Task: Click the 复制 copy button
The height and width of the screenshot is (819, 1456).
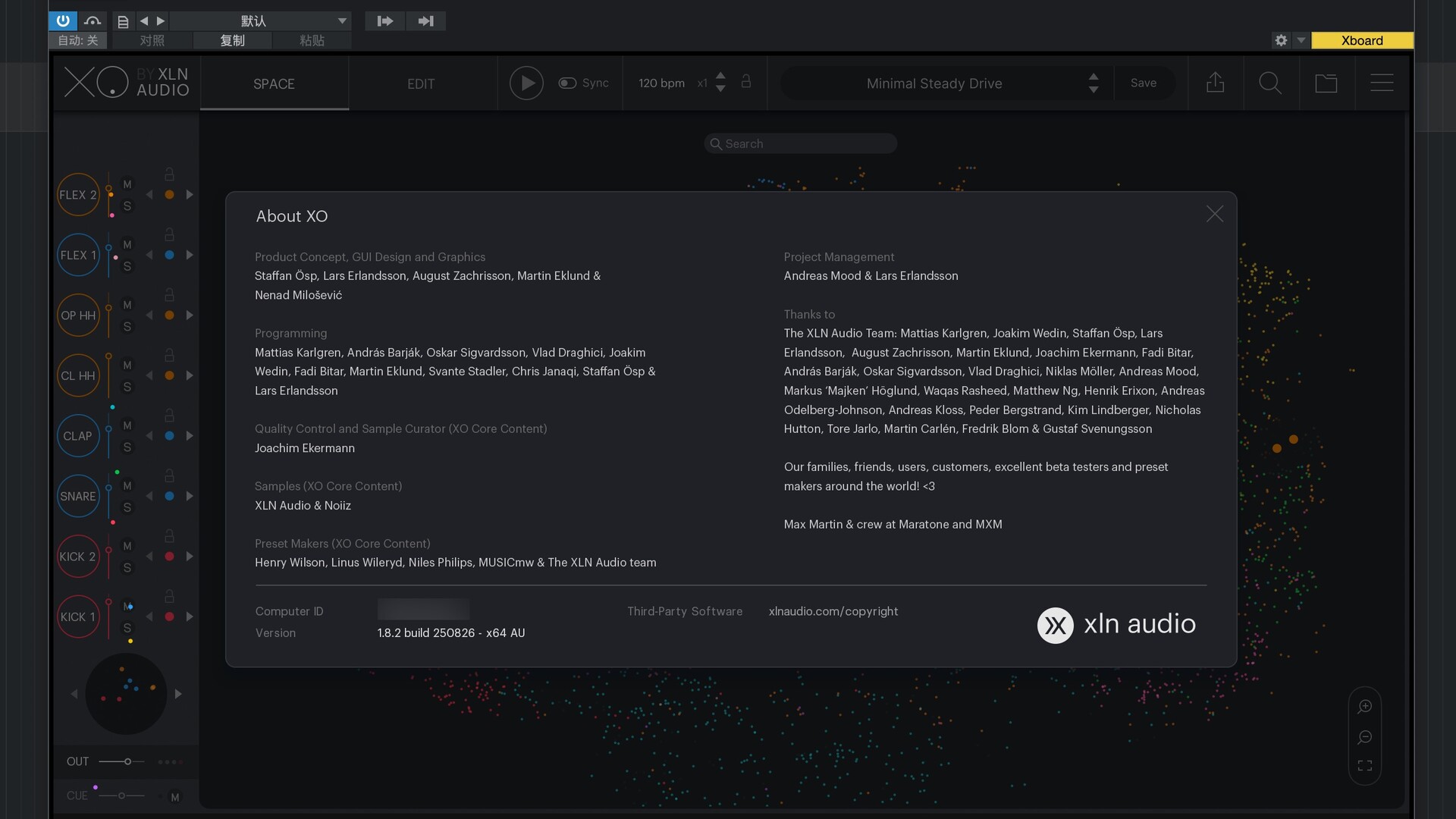Action: (x=232, y=40)
